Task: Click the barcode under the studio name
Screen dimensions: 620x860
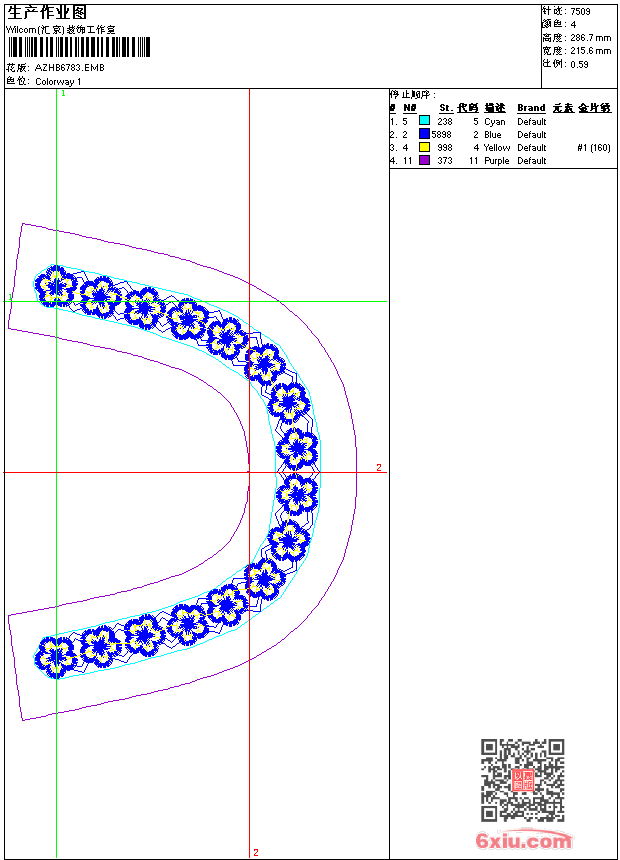Action: coord(78,47)
